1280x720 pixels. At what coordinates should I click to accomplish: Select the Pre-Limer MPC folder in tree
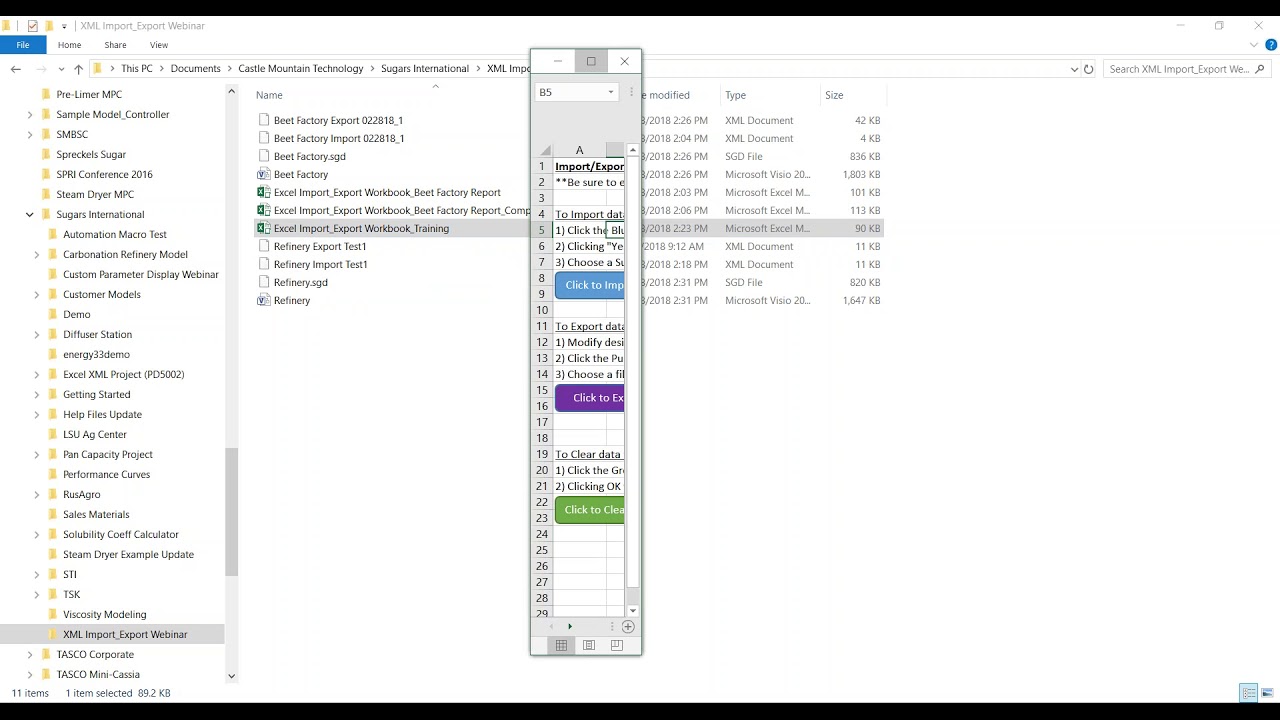[89, 94]
